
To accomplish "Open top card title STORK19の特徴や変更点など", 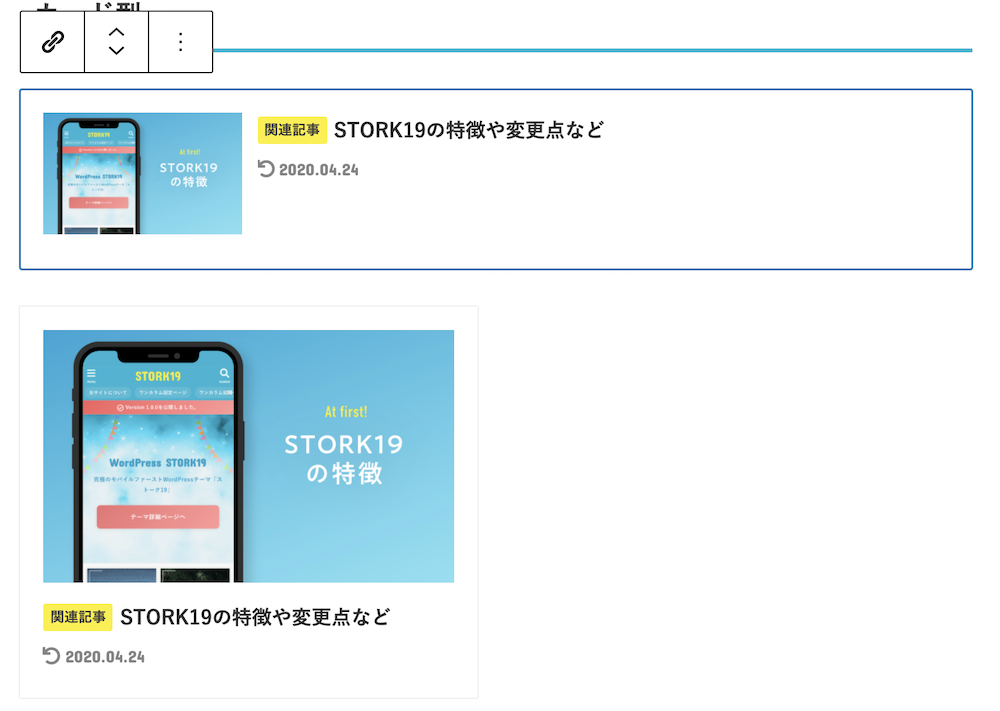I will click(x=469, y=130).
